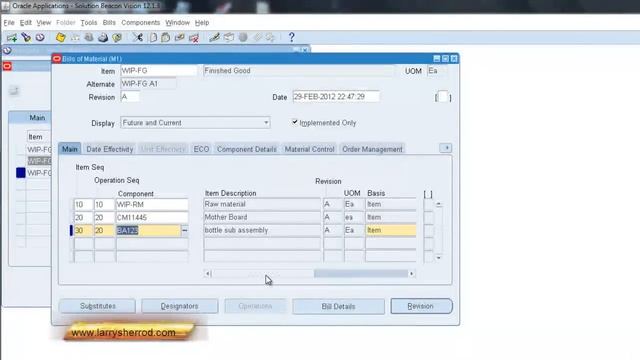Click component list vertical scroll up arrow
The height and width of the screenshot is (360, 640).
point(439,204)
